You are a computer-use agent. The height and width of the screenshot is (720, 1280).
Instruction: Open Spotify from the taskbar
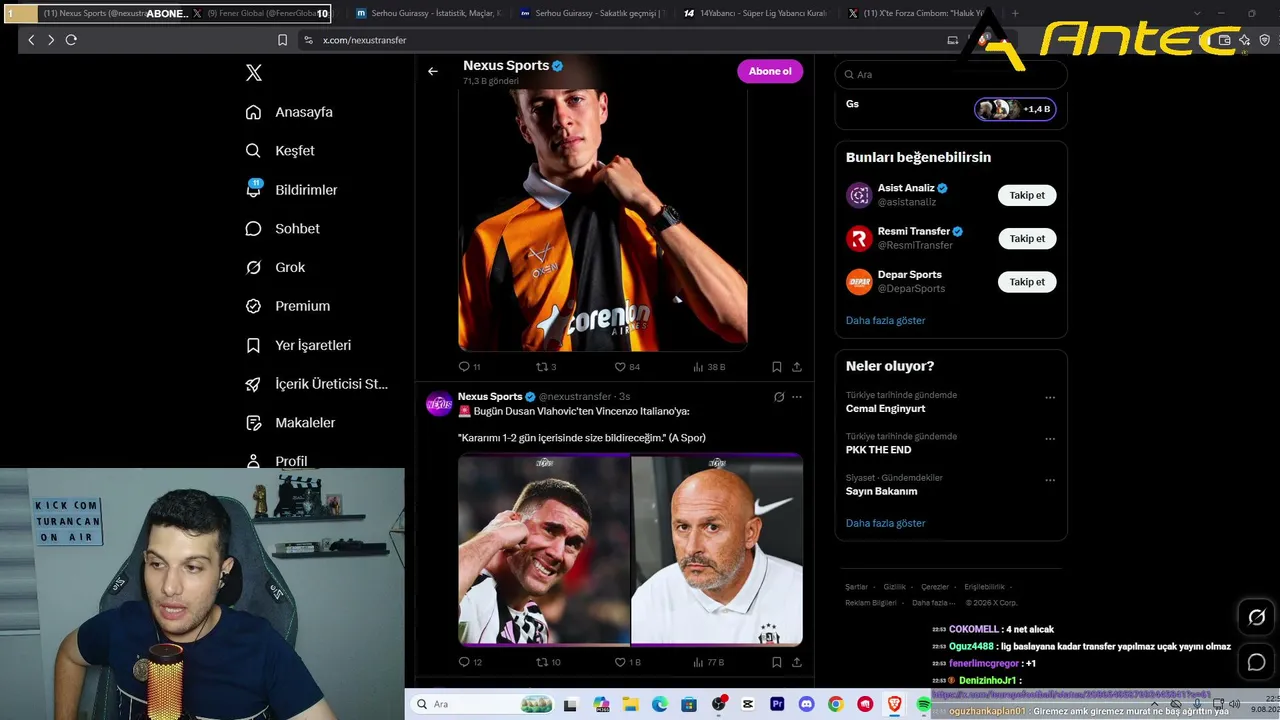point(923,705)
